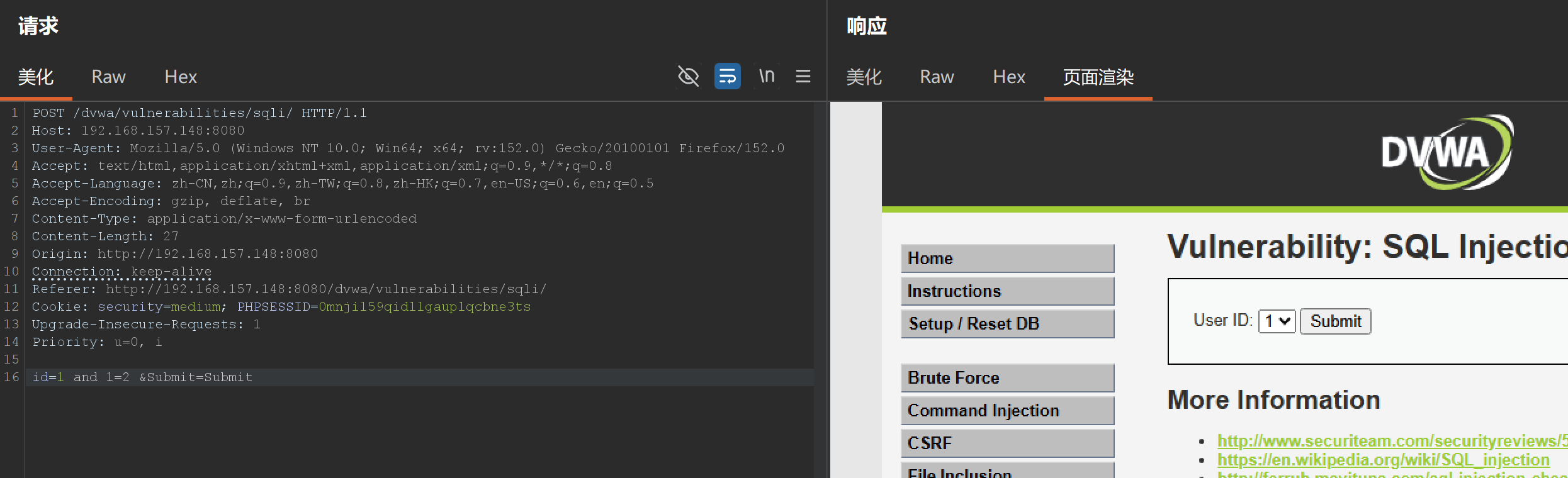Click the User ID label

point(1222,320)
